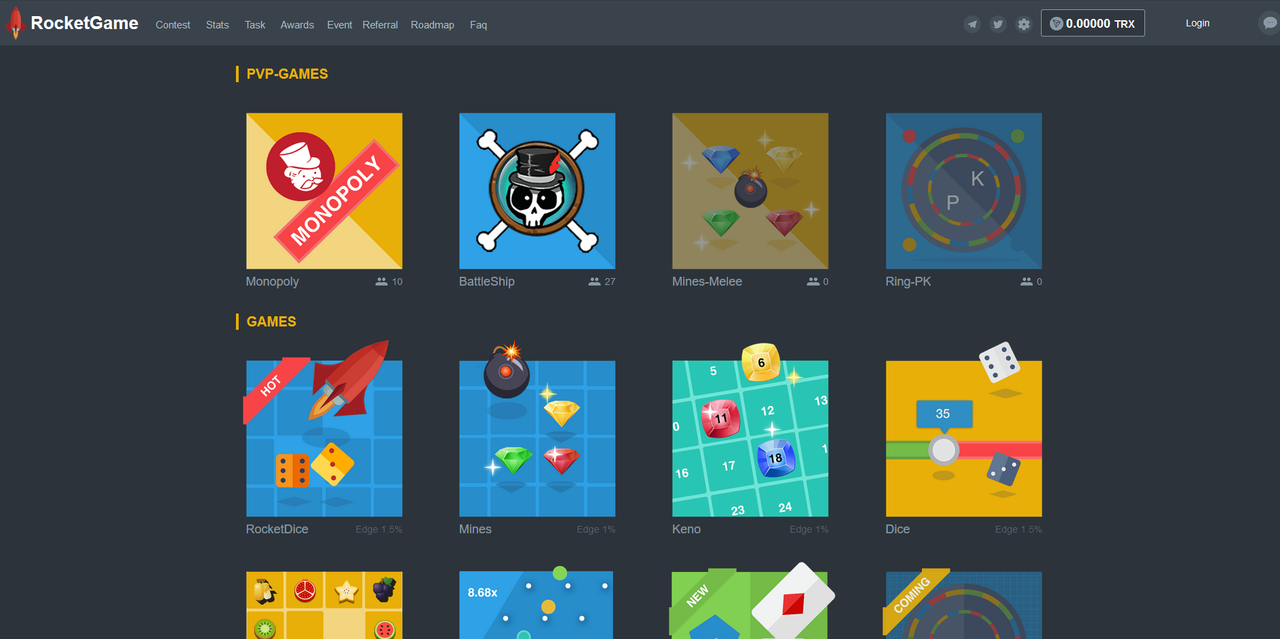Open the Stats menu item

coord(217,25)
